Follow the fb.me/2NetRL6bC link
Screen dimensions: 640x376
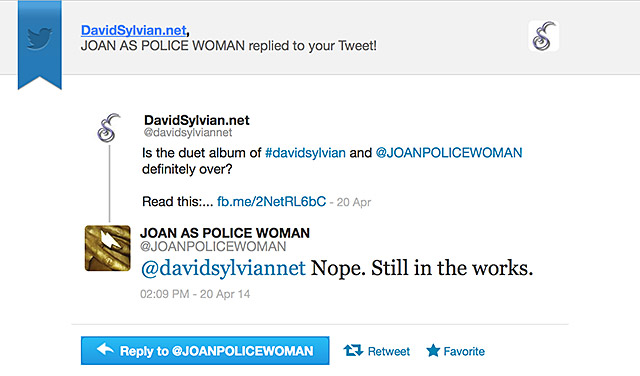pos(271,202)
